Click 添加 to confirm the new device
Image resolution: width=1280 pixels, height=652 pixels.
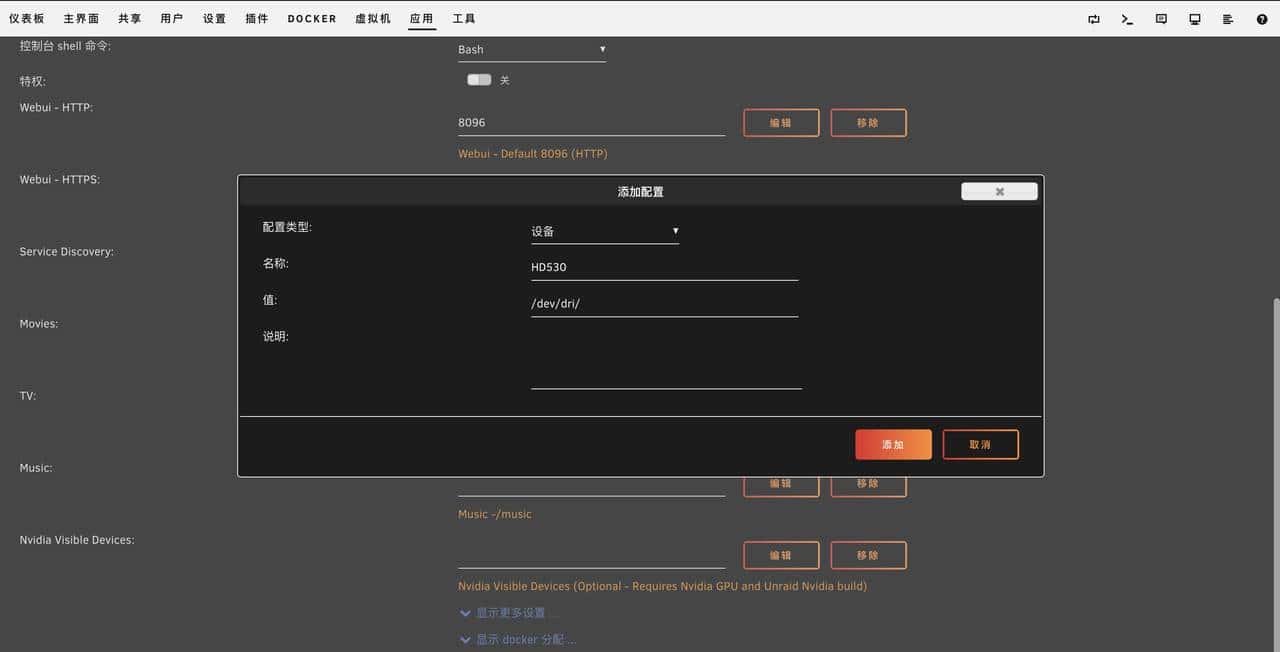[892, 444]
